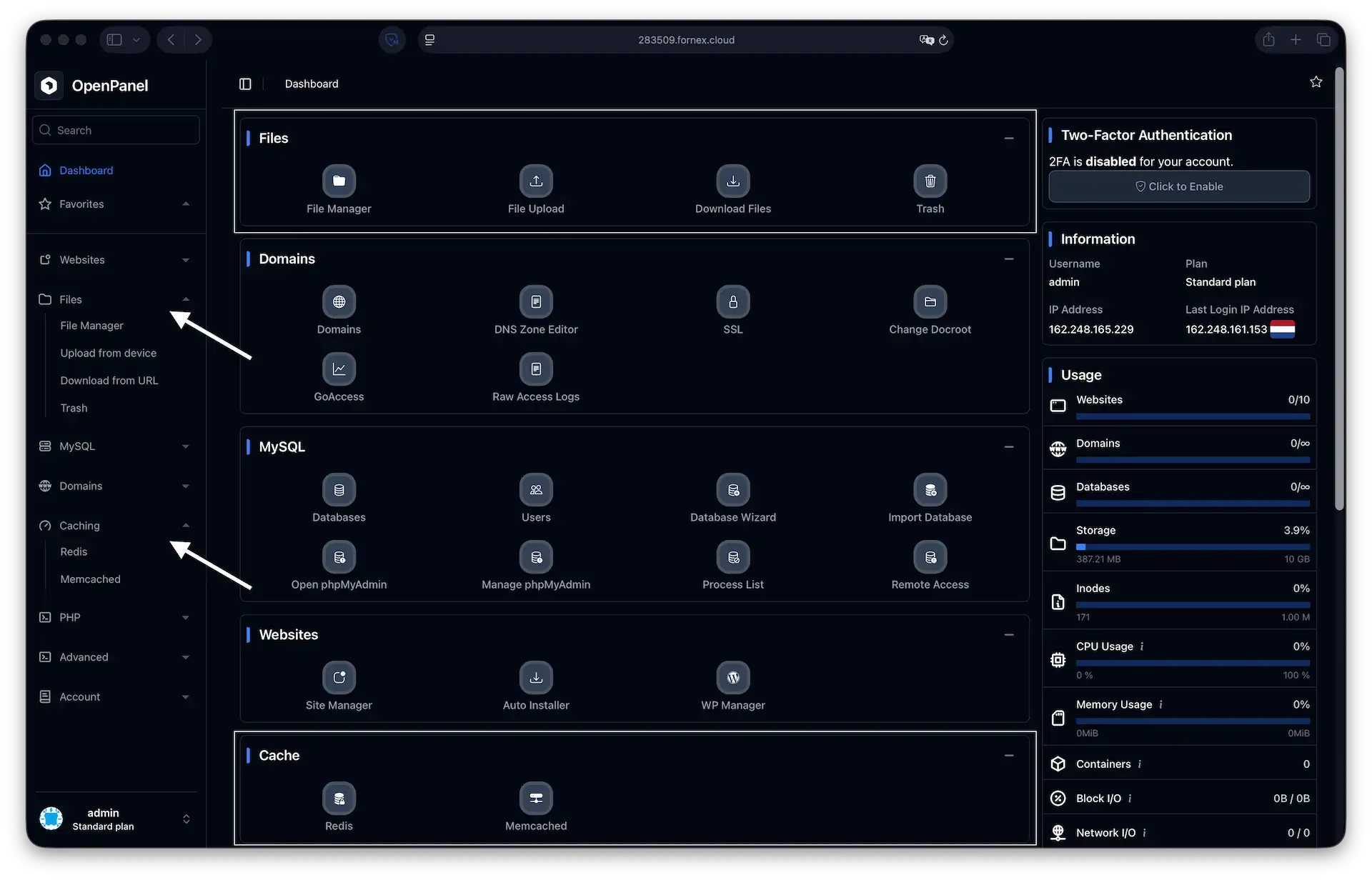The image size is (1372, 880).
Task: Collapse the Caching sidebar section
Action: click(x=185, y=526)
